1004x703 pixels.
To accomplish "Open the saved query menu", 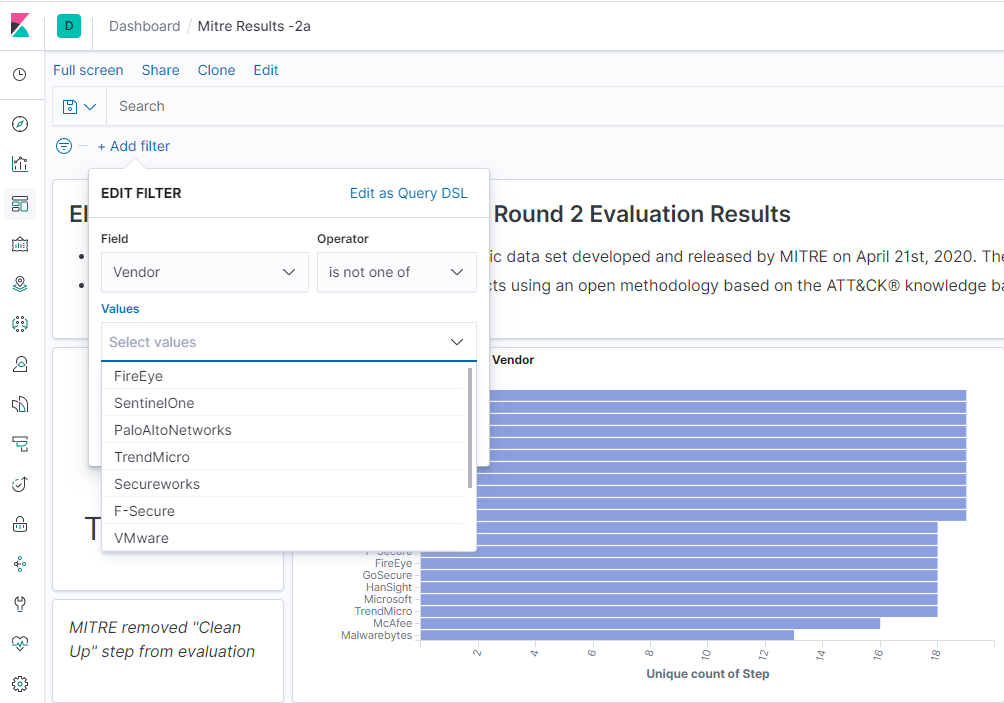I will pos(79,106).
